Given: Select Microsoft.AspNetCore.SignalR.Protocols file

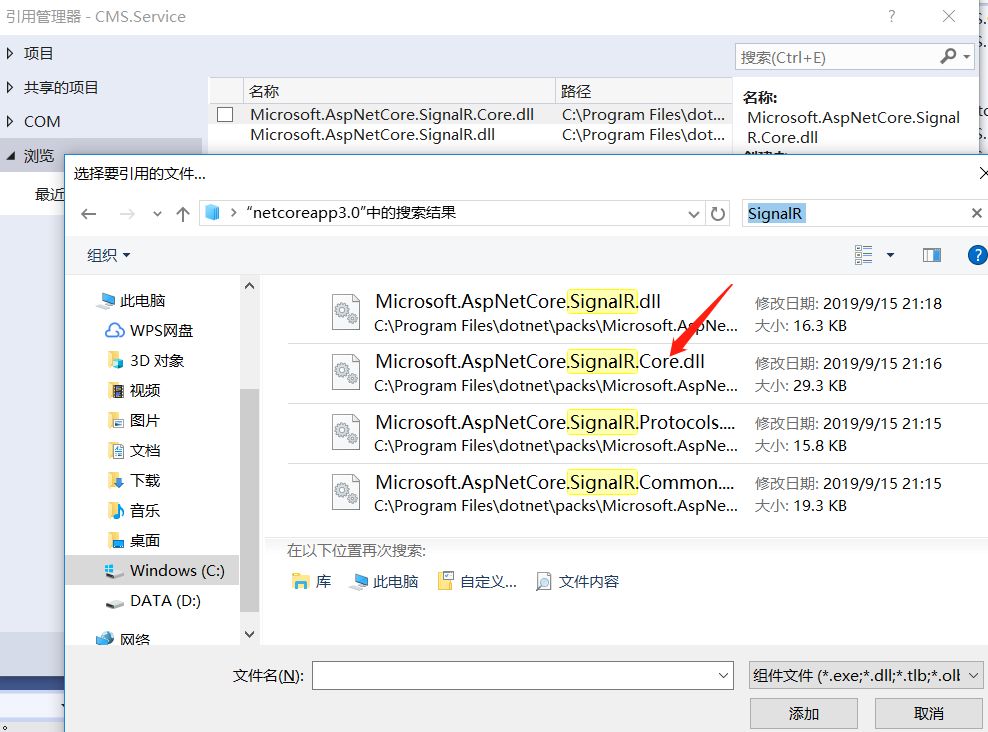Looking at the screenshot, I should (x=636, y=433).
